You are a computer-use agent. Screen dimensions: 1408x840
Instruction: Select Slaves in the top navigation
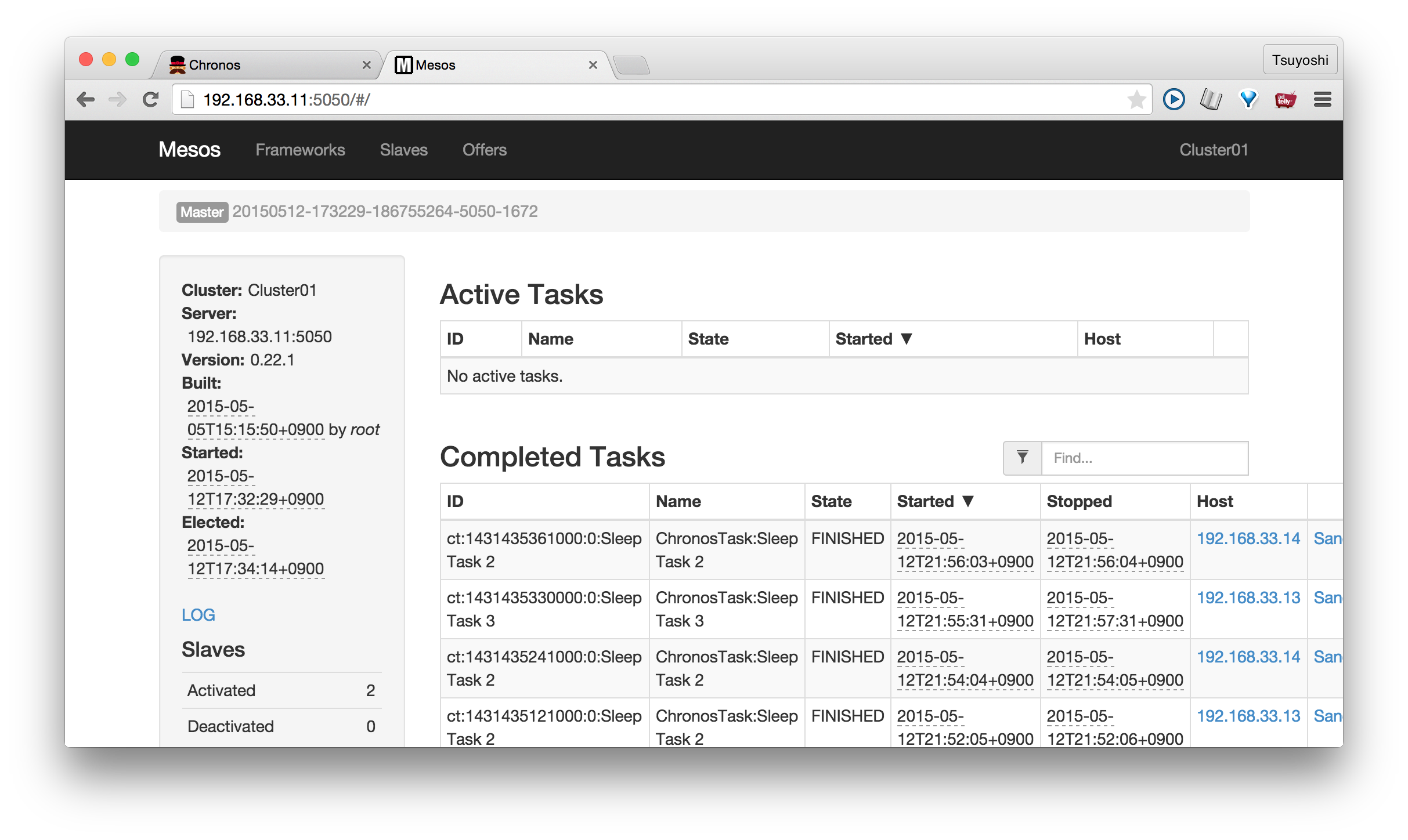coord(403,150)
